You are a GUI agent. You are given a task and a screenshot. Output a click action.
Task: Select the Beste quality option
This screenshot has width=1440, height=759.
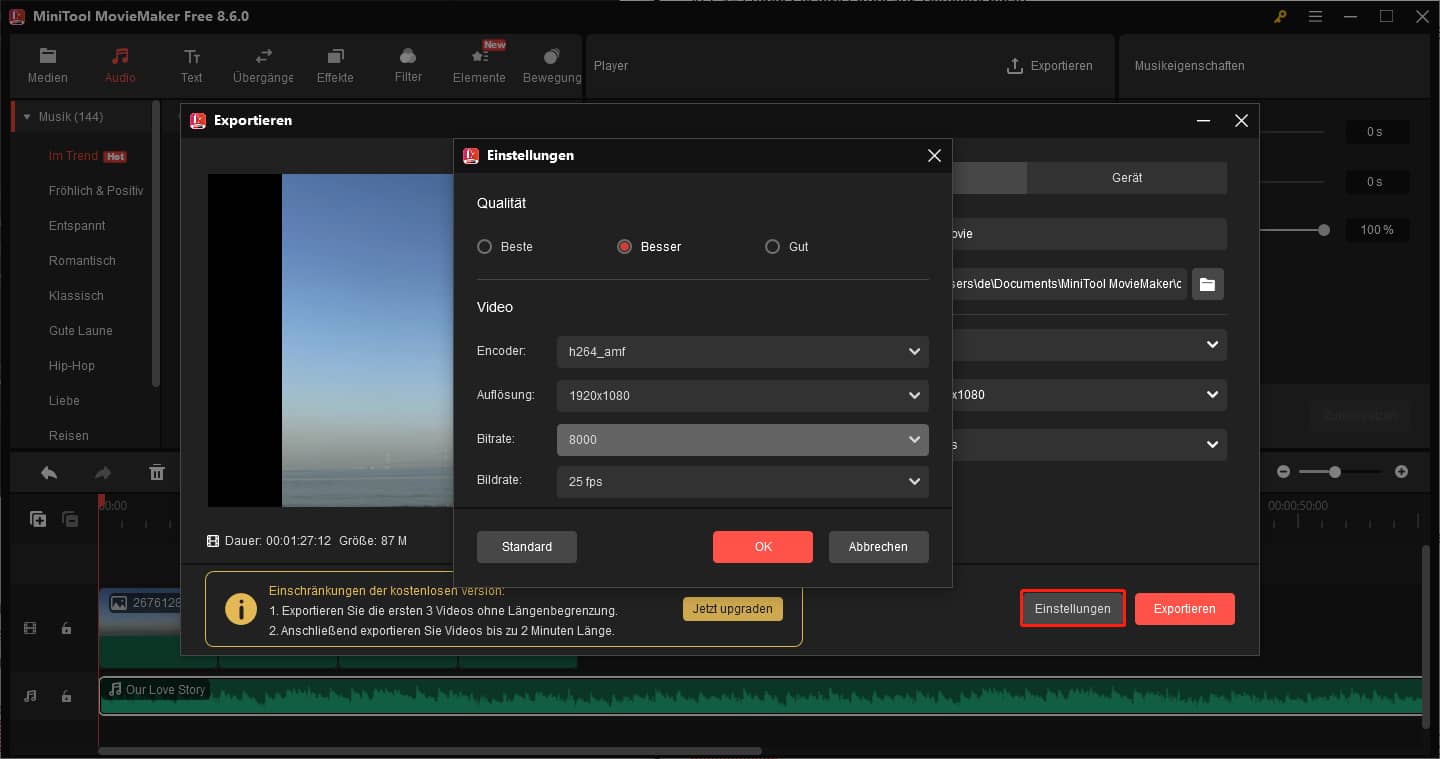click(x=484, y=246)
